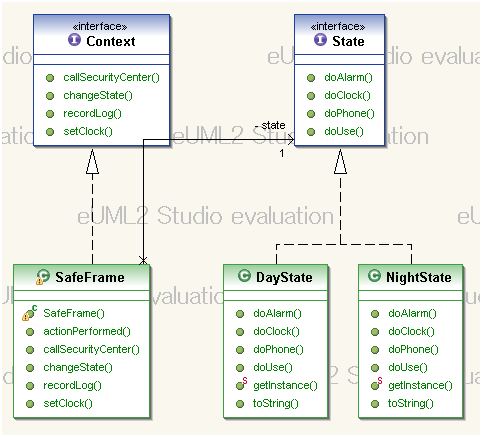
Task: Click the green dot beside Context callSecurityCenter()
Action: pyautogui.click(x=50, y=78)
